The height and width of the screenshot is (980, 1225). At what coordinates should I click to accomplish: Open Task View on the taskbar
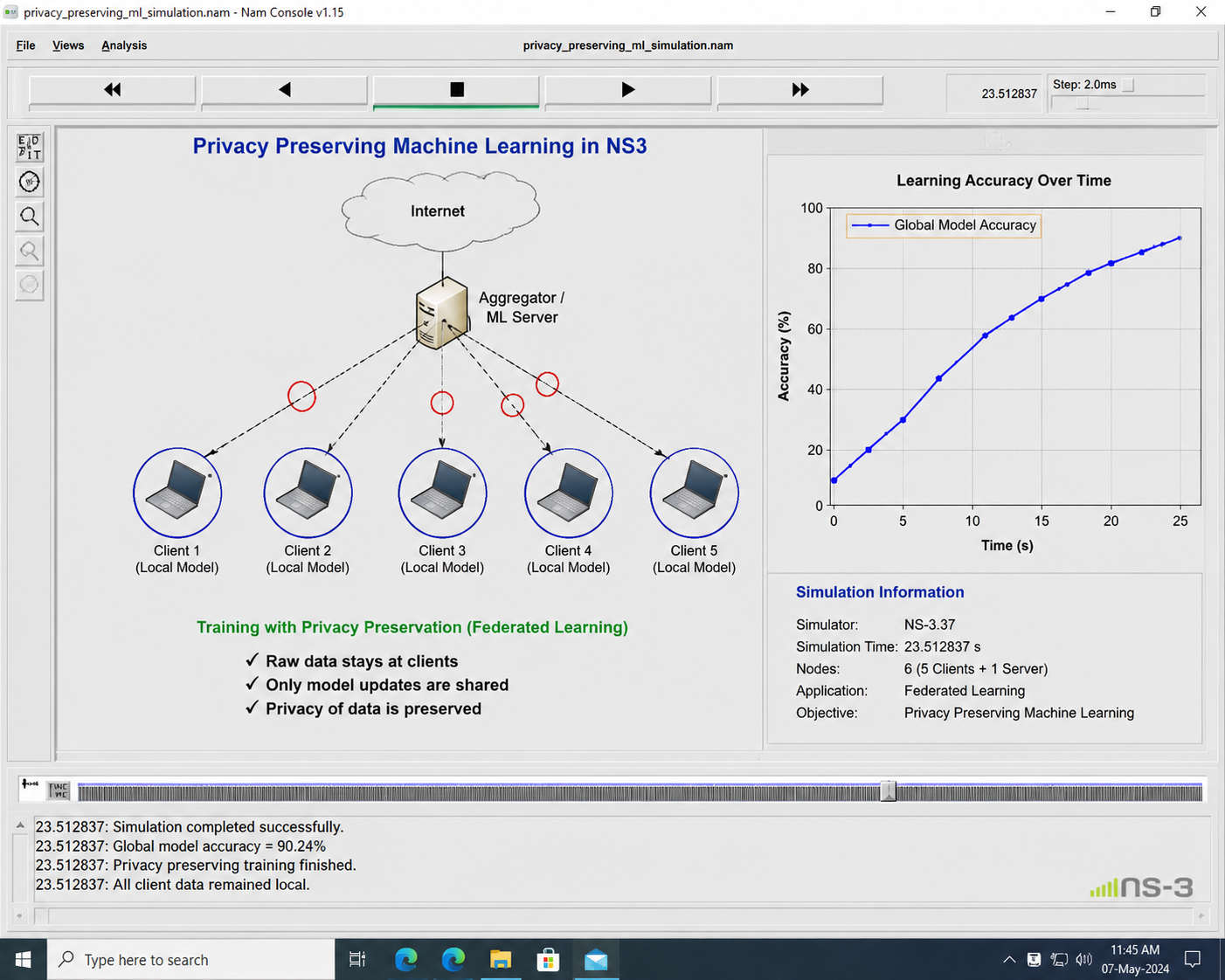pyautogui.click(x=357, y=960)
